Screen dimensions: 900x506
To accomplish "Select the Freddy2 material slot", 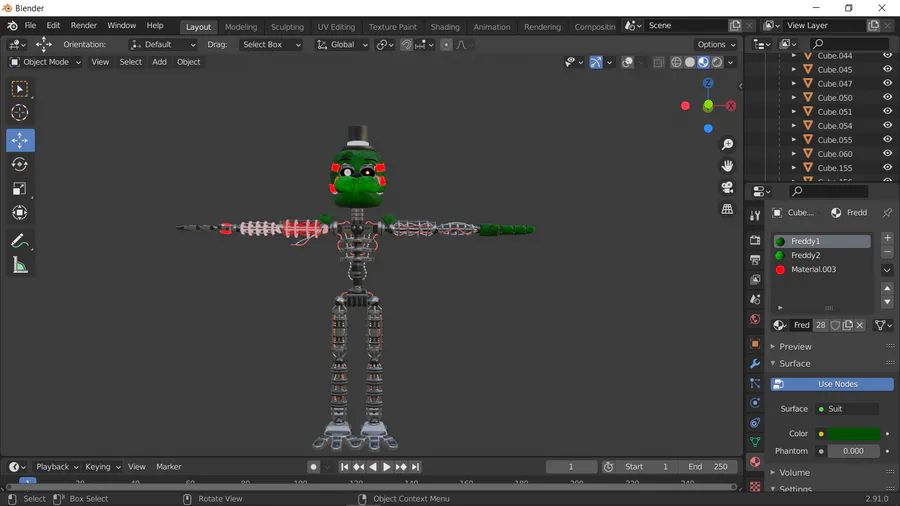I will pyautogui.click(x=822, y=255).
